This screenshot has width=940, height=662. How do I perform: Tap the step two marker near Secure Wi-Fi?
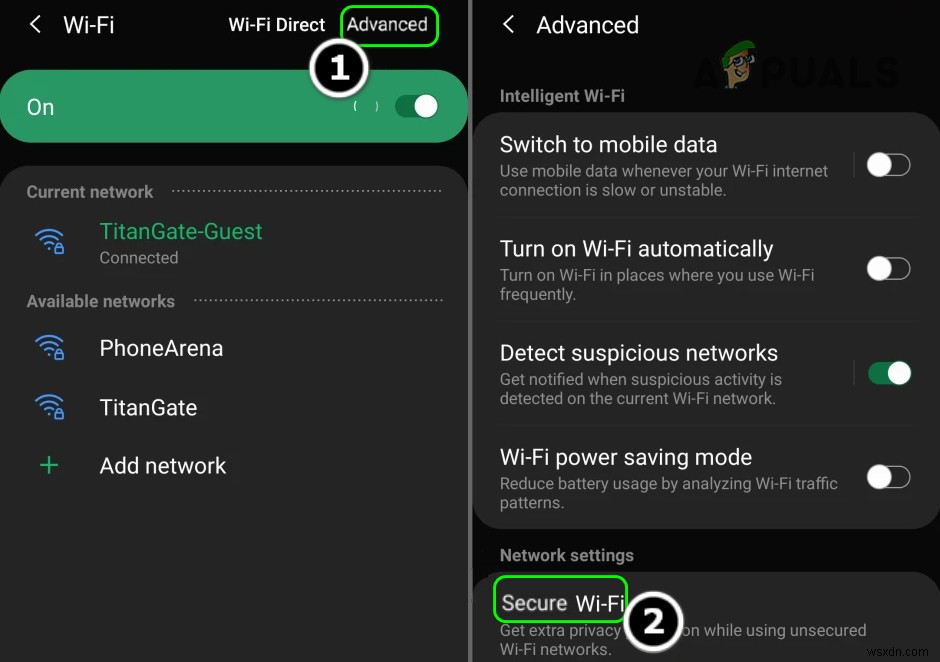pyautogui.click(x=655, y=622)
